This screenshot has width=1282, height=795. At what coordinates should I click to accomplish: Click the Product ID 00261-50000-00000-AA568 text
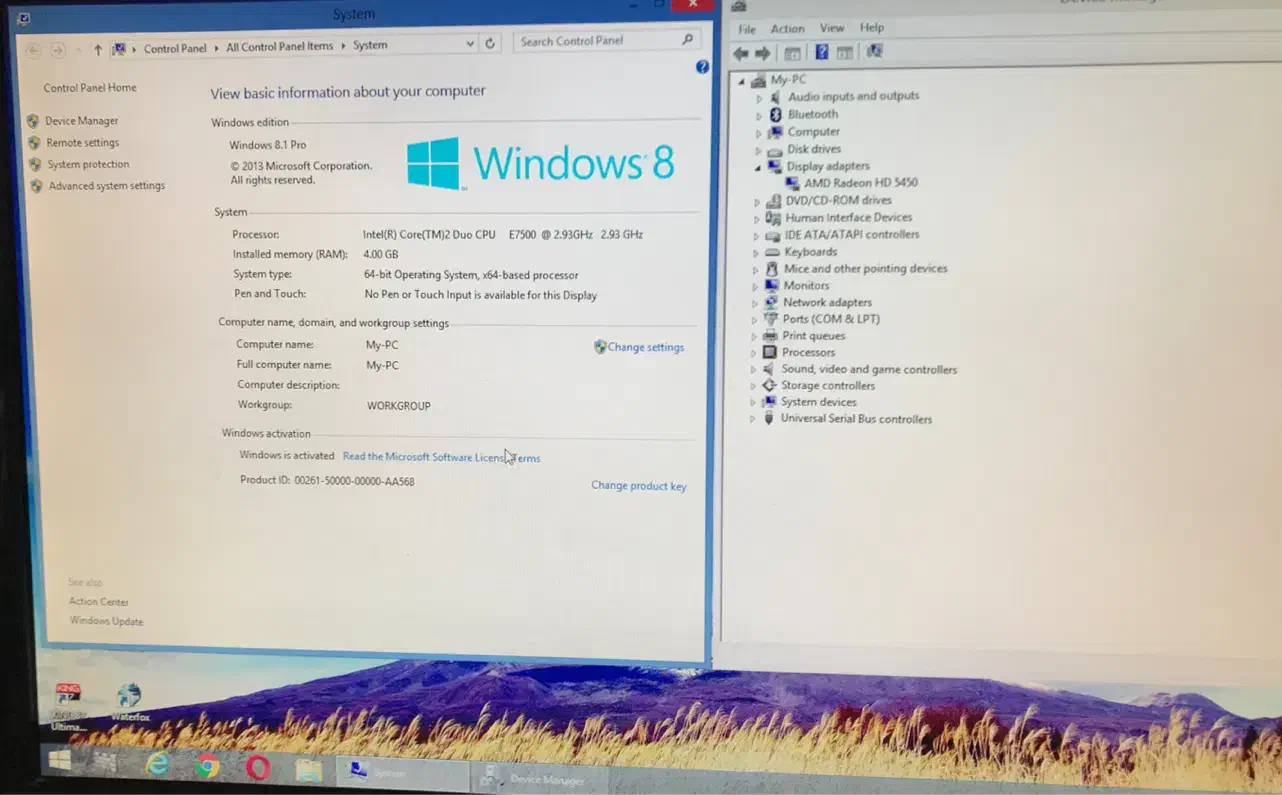tap(327, 481)
